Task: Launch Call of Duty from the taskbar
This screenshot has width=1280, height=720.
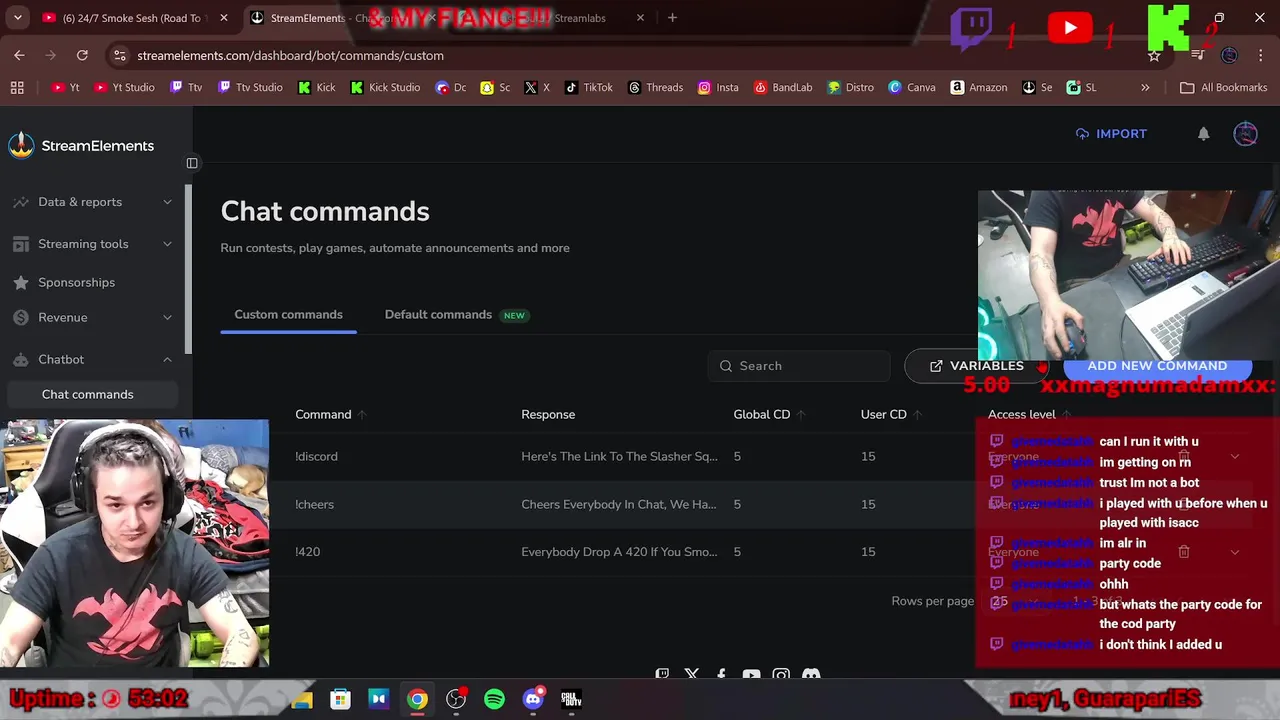Action: point(571,699)
